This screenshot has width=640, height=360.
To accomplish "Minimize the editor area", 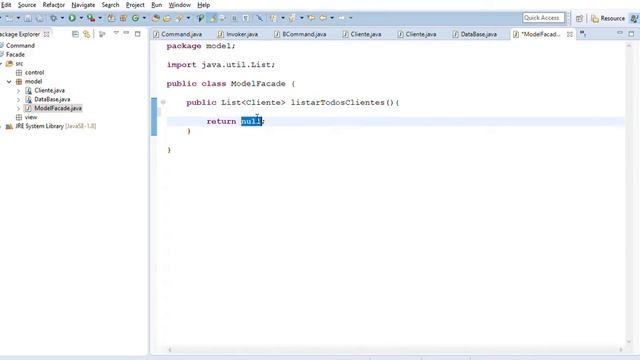I will coord(620,33).
